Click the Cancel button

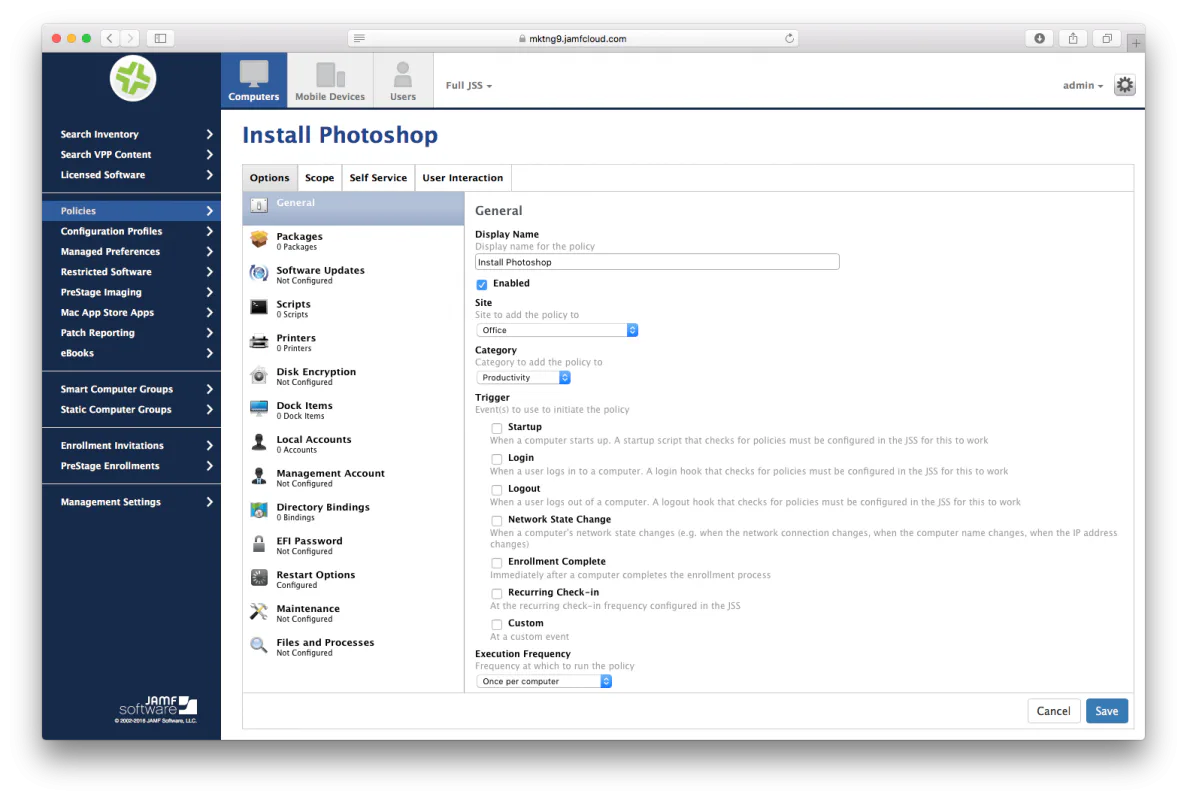pos(1053,711)
